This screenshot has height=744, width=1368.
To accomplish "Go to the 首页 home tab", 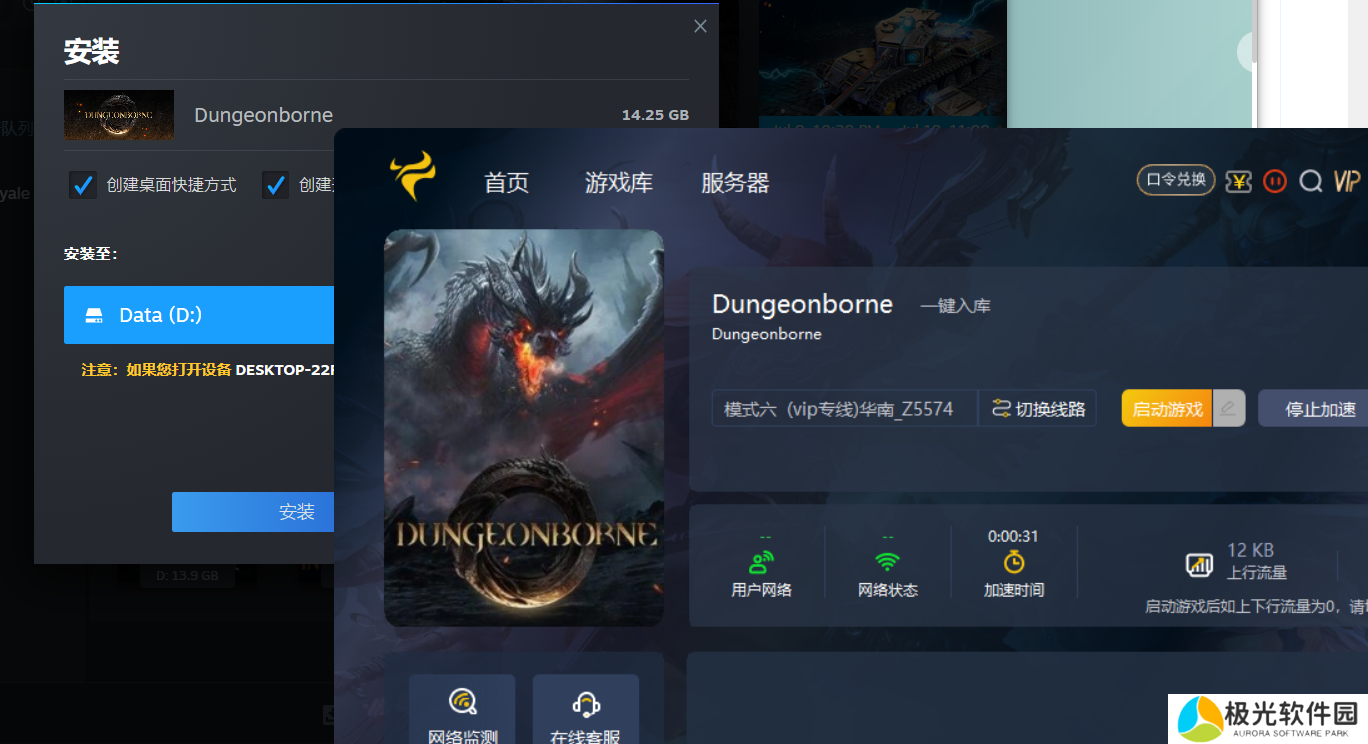I will pos(506,183).
